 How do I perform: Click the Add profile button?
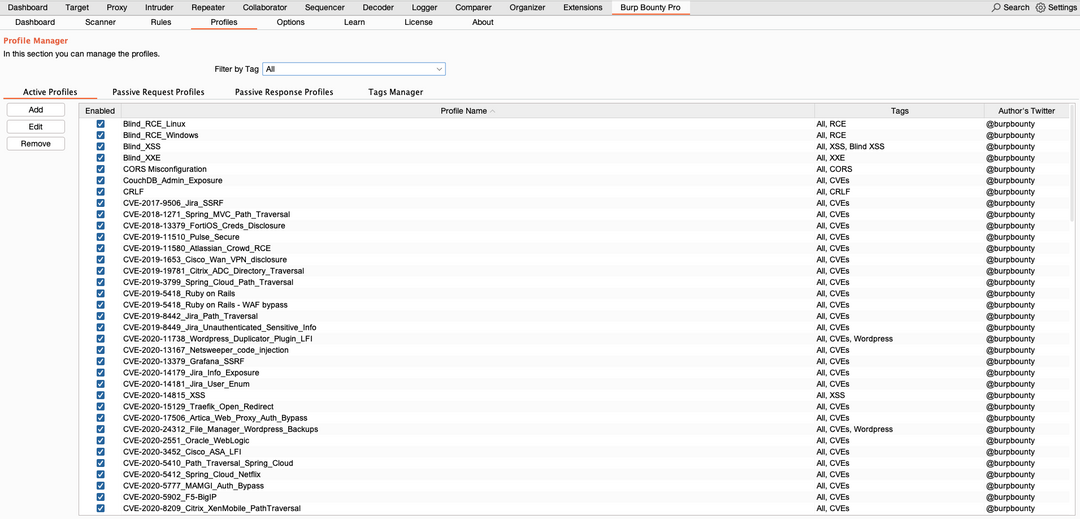(x=36, y=110)
